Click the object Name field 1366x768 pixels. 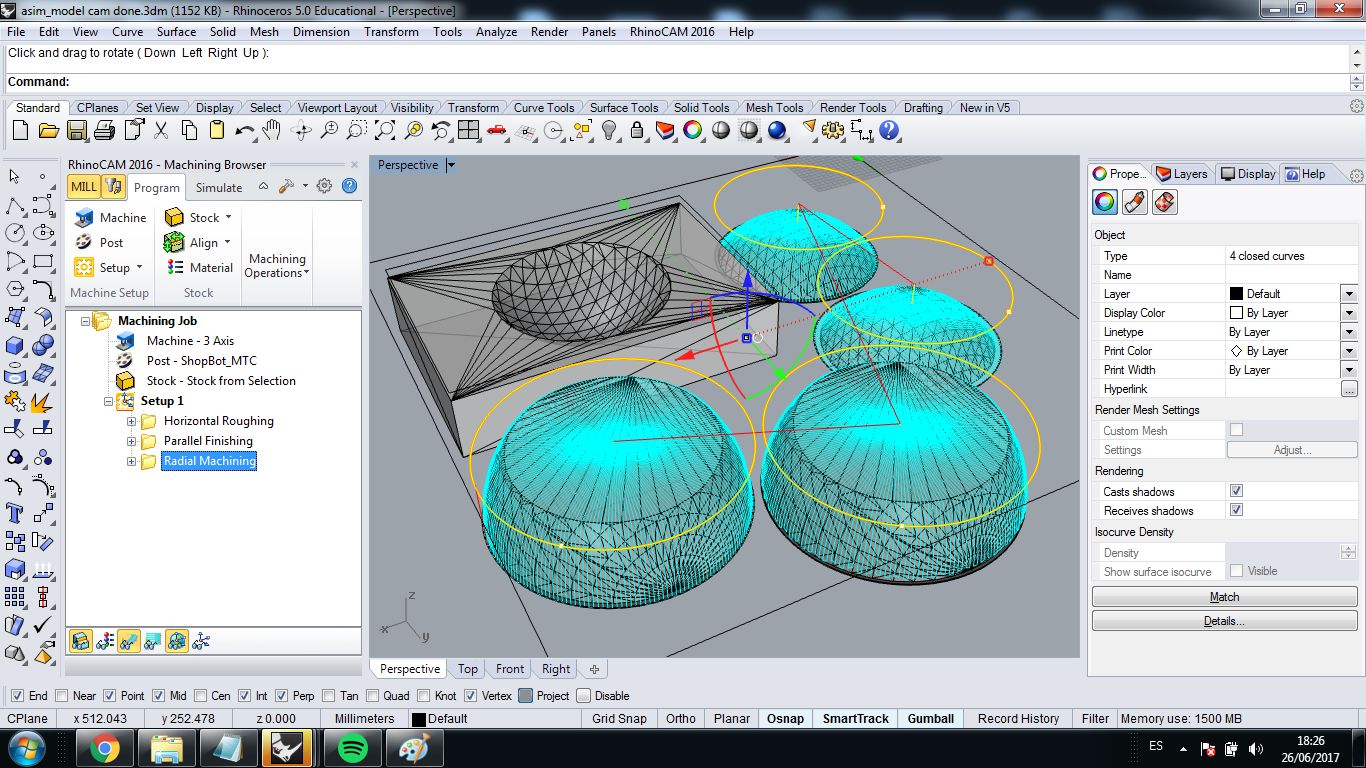pos(1291,275)
